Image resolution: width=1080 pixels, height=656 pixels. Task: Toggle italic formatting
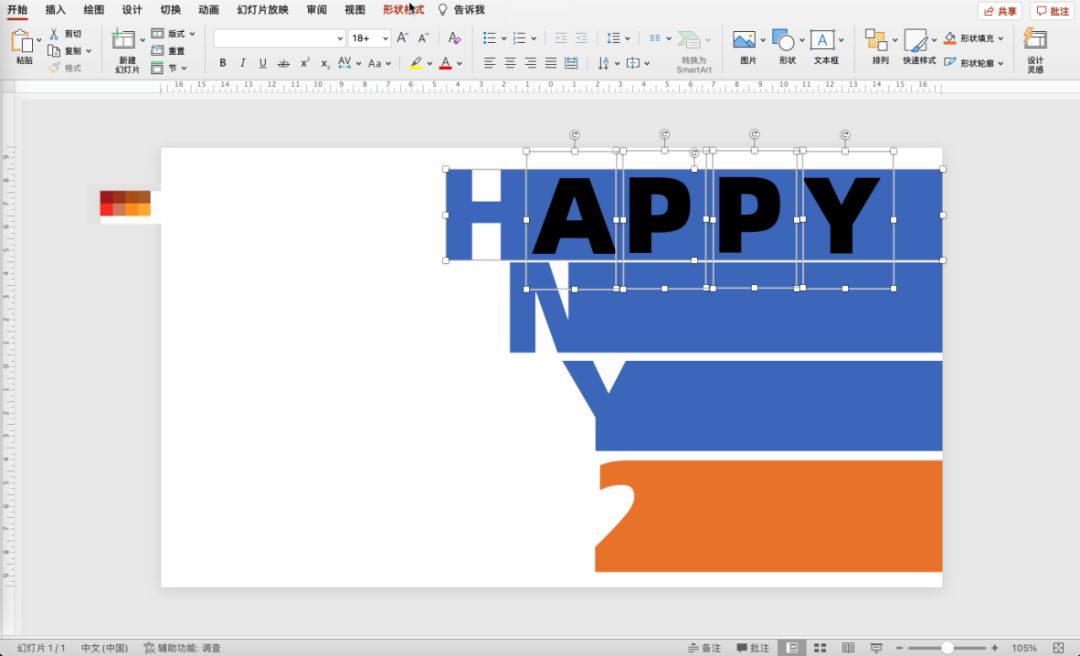click(243, 63)
